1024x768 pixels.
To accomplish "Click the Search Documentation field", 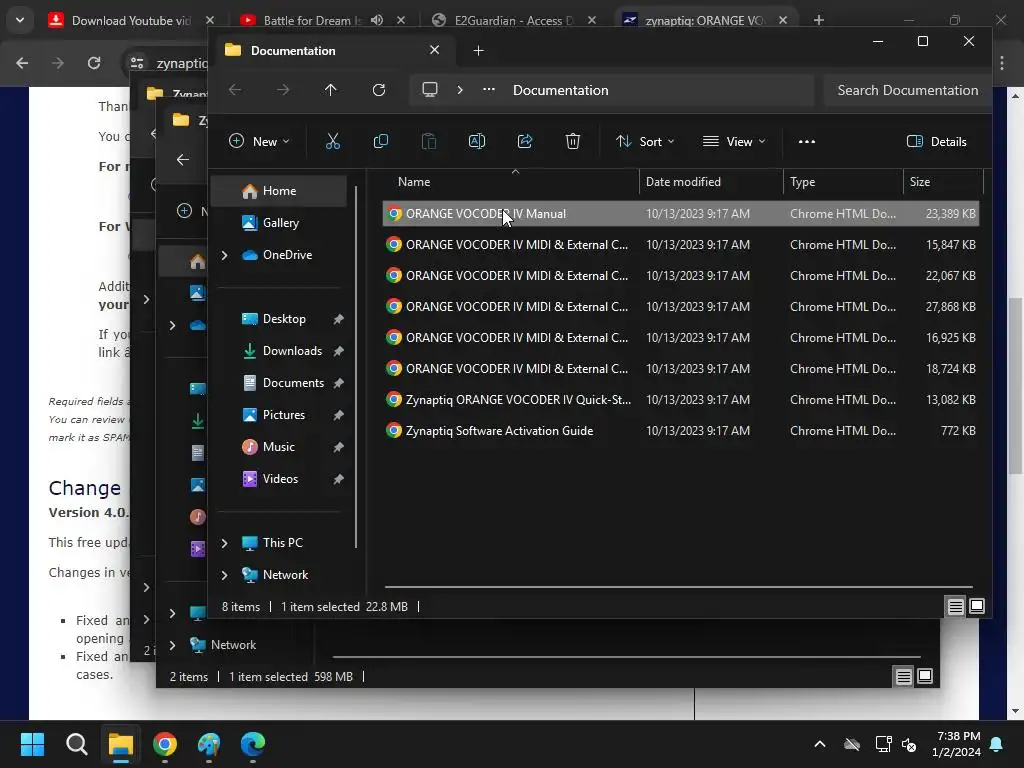I will [907, 90].
